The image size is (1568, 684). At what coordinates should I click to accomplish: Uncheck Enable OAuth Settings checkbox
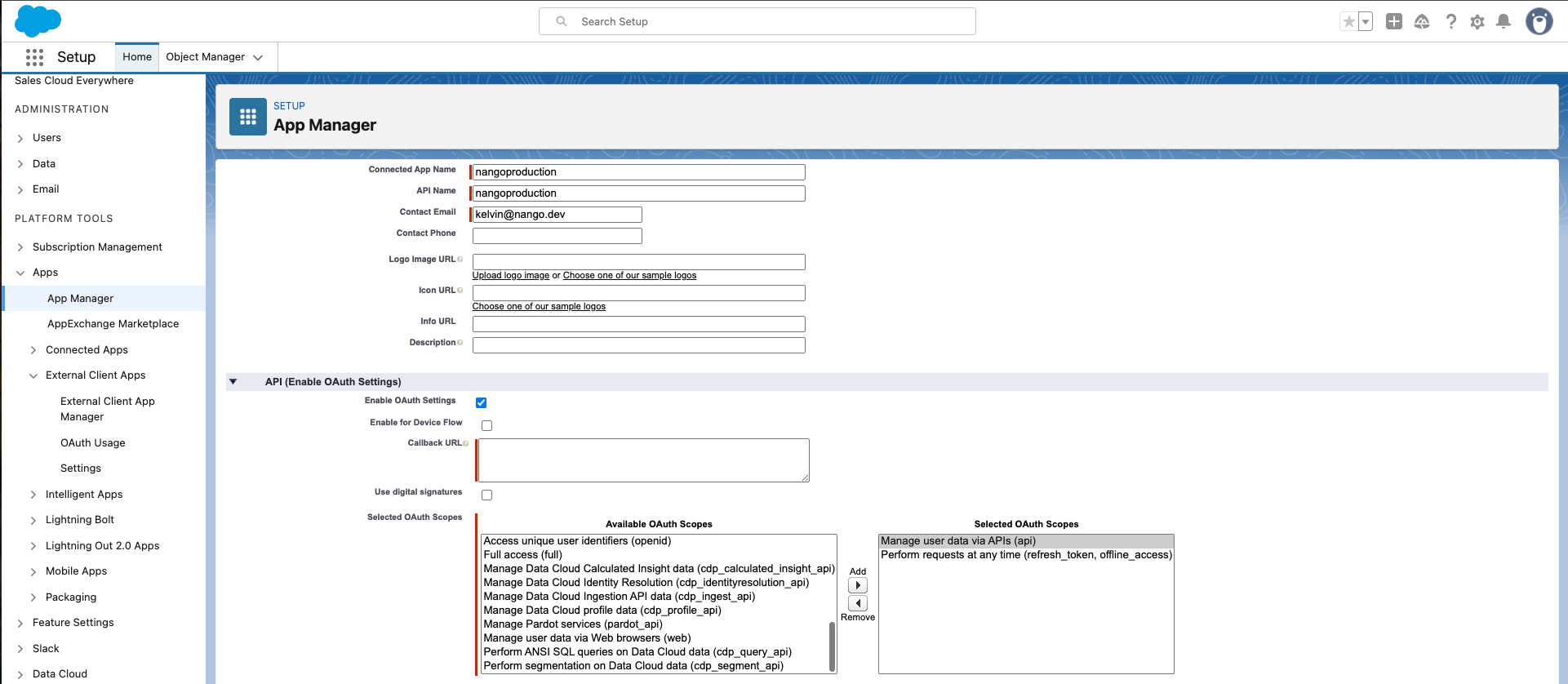click(482, 402)
